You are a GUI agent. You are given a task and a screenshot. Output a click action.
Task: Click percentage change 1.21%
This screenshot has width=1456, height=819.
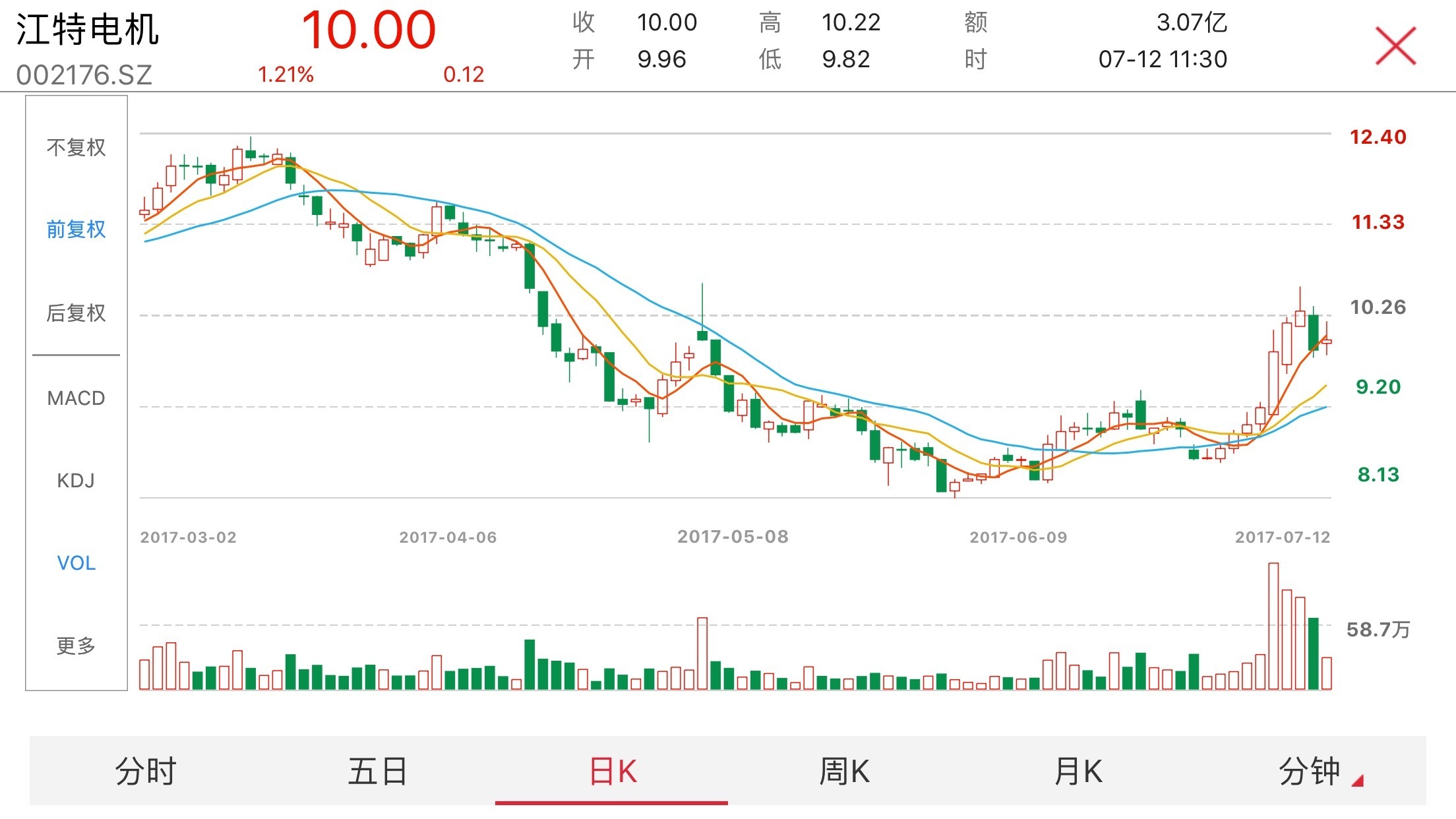tap(286, 75)
